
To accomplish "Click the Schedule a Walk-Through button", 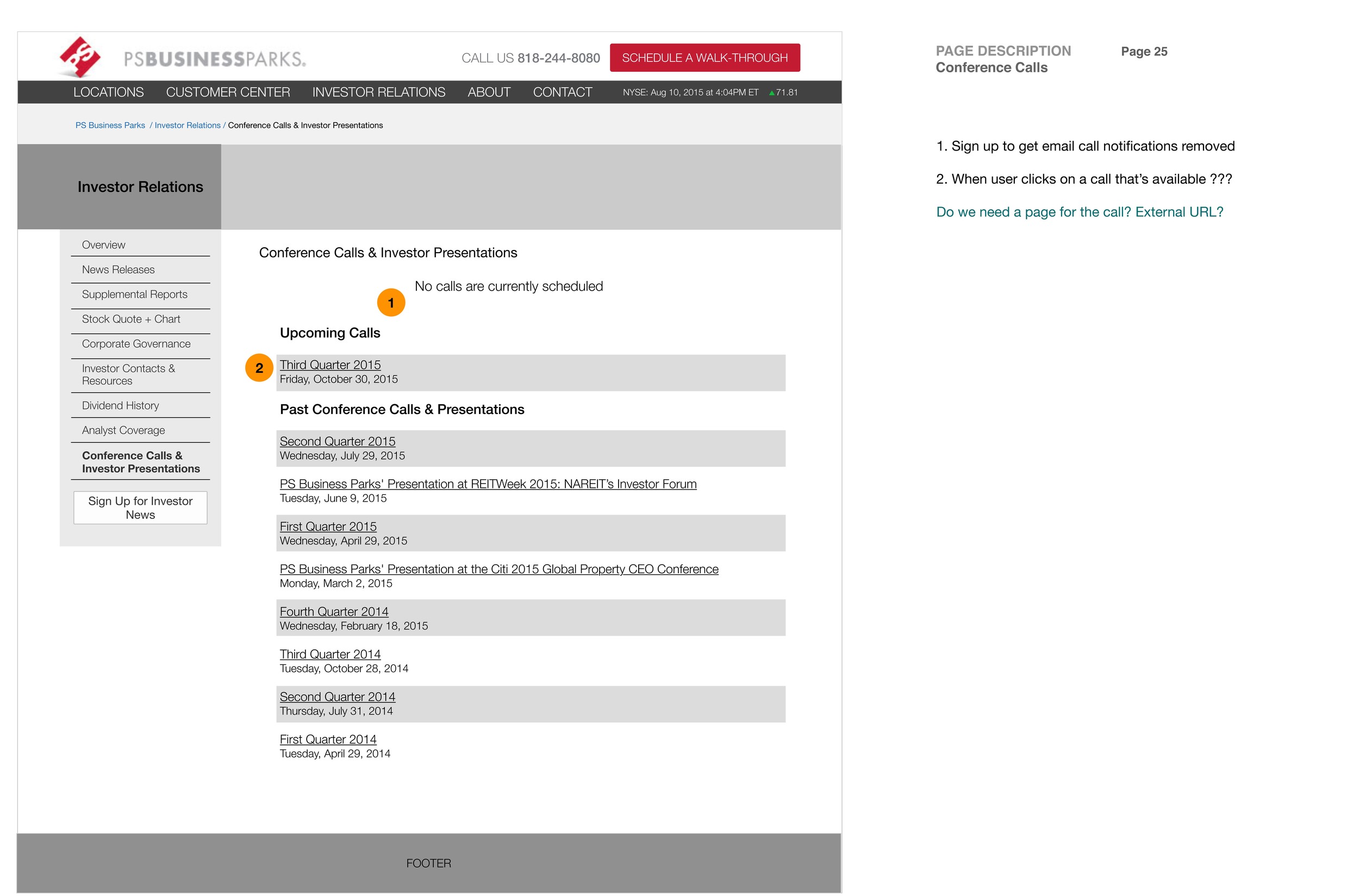I will coord(705,58).
